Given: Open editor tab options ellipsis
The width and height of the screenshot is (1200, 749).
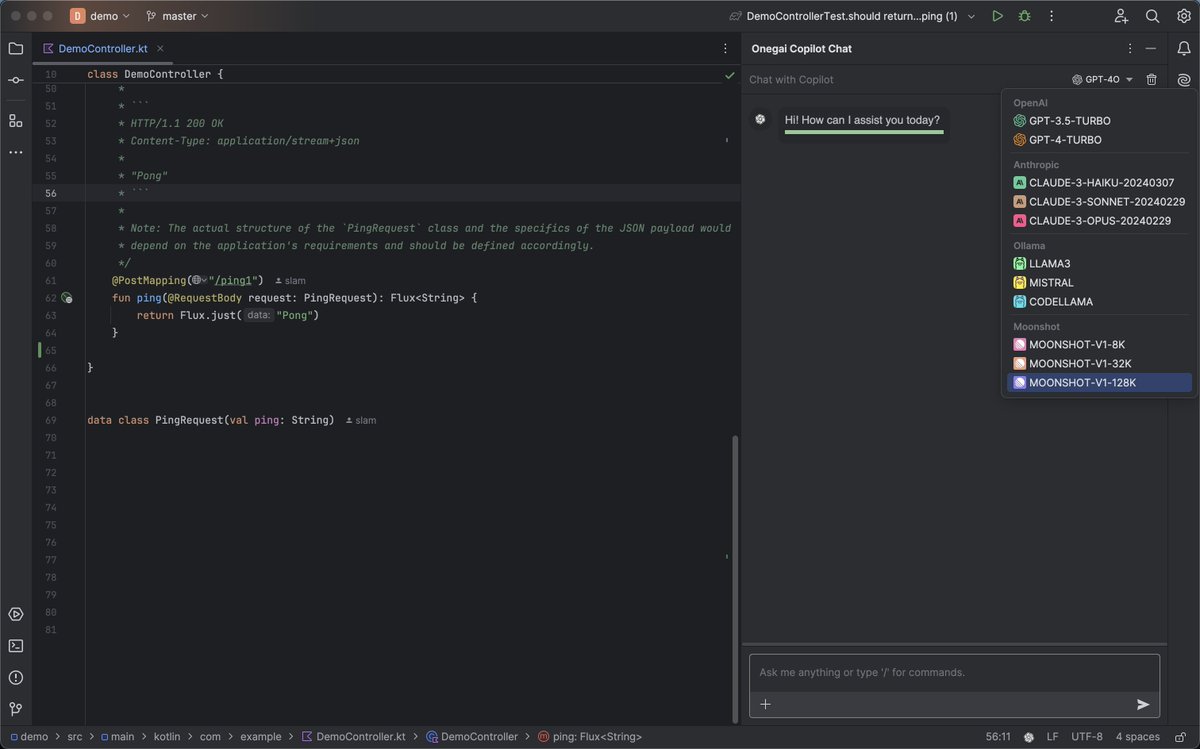Looking at the screenshot, I should click(x=725, y=48).
